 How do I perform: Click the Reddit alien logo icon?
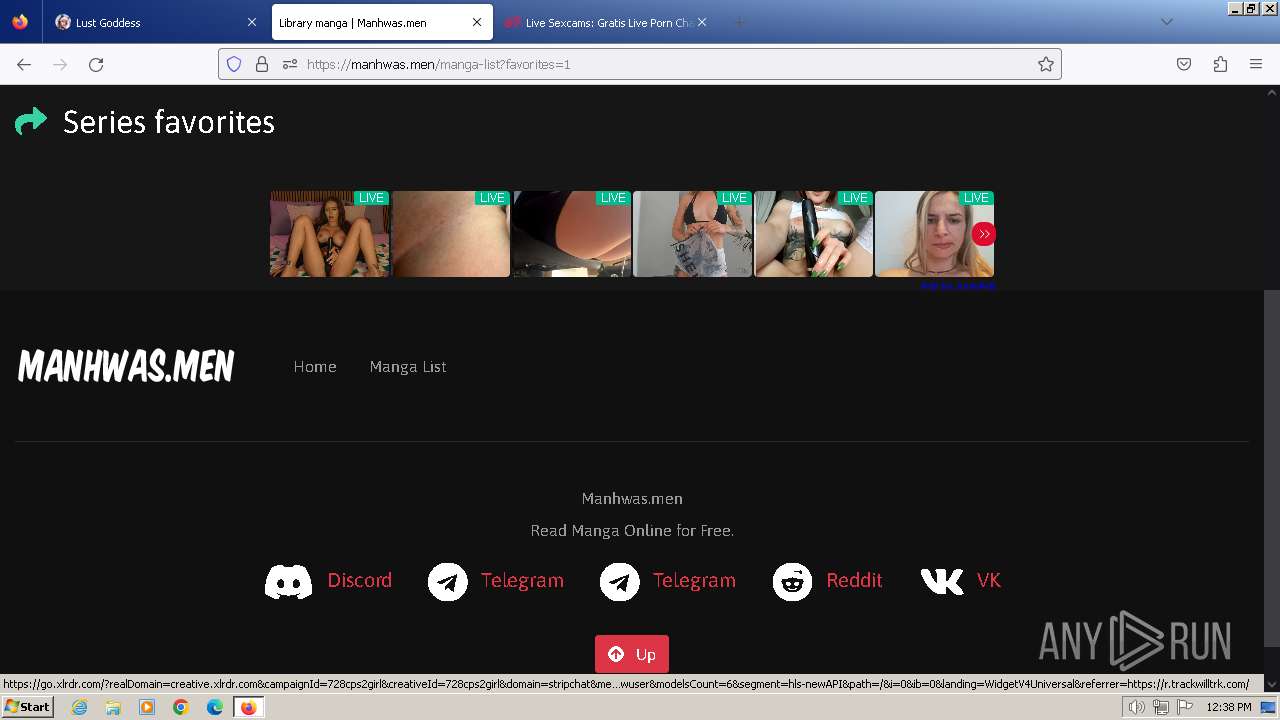[793, 581]
